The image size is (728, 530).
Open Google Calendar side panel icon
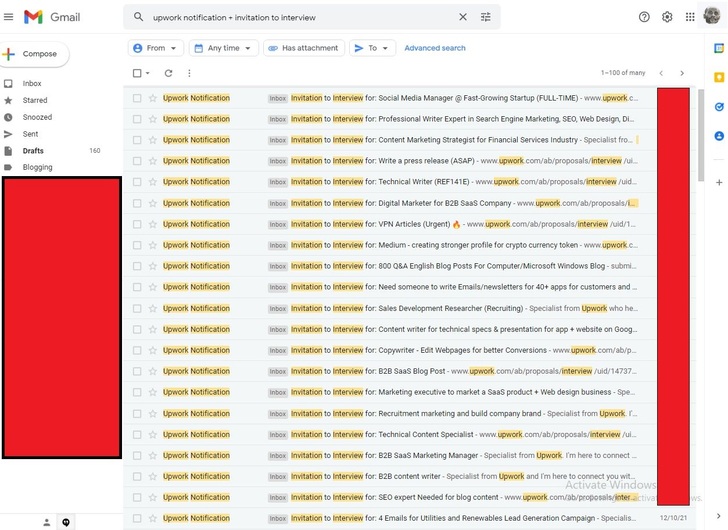click(x=719, y=48)
